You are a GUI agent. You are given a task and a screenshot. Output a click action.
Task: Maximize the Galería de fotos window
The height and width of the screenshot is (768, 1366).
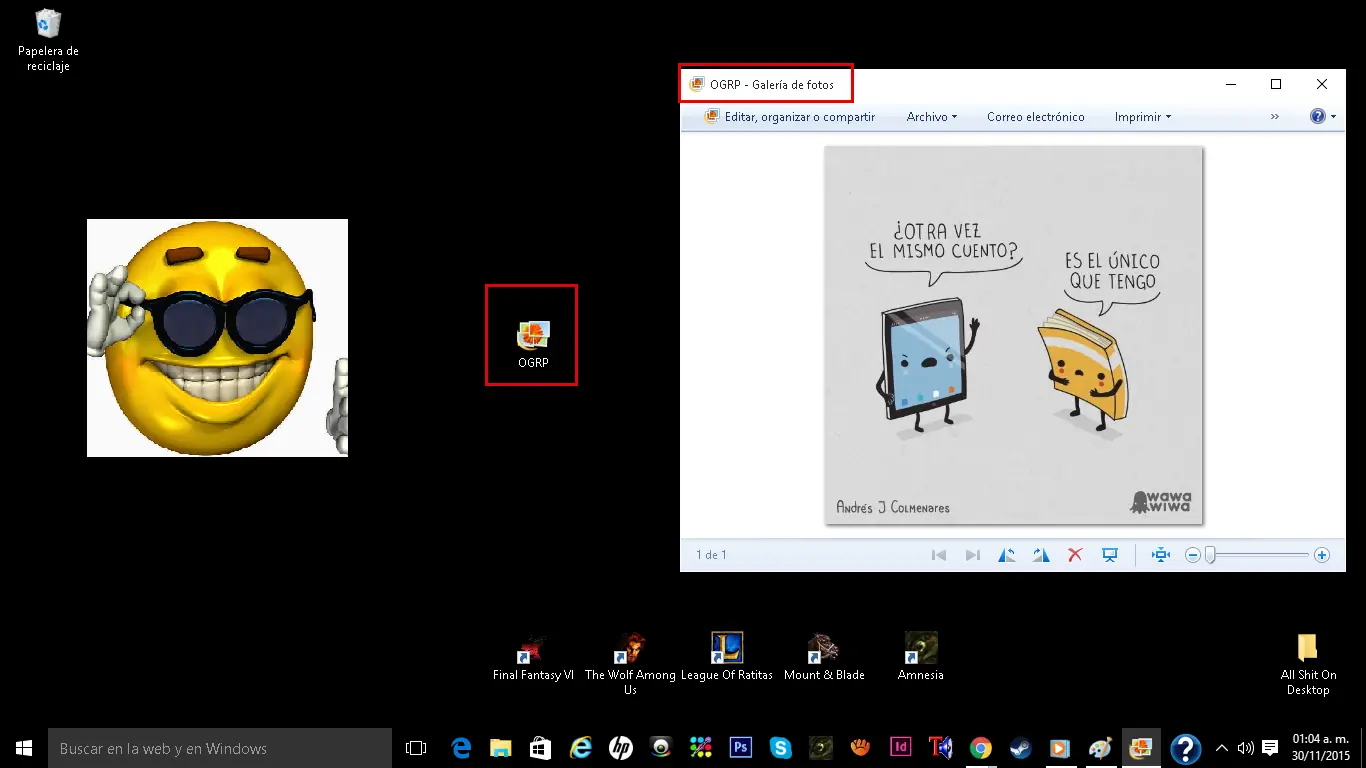(x=1276, y=84)
